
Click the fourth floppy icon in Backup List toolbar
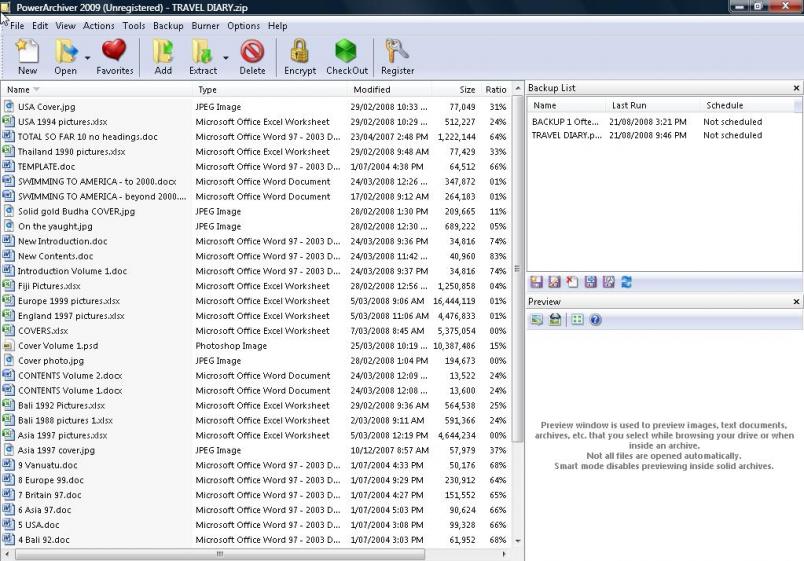coord(590,282)
